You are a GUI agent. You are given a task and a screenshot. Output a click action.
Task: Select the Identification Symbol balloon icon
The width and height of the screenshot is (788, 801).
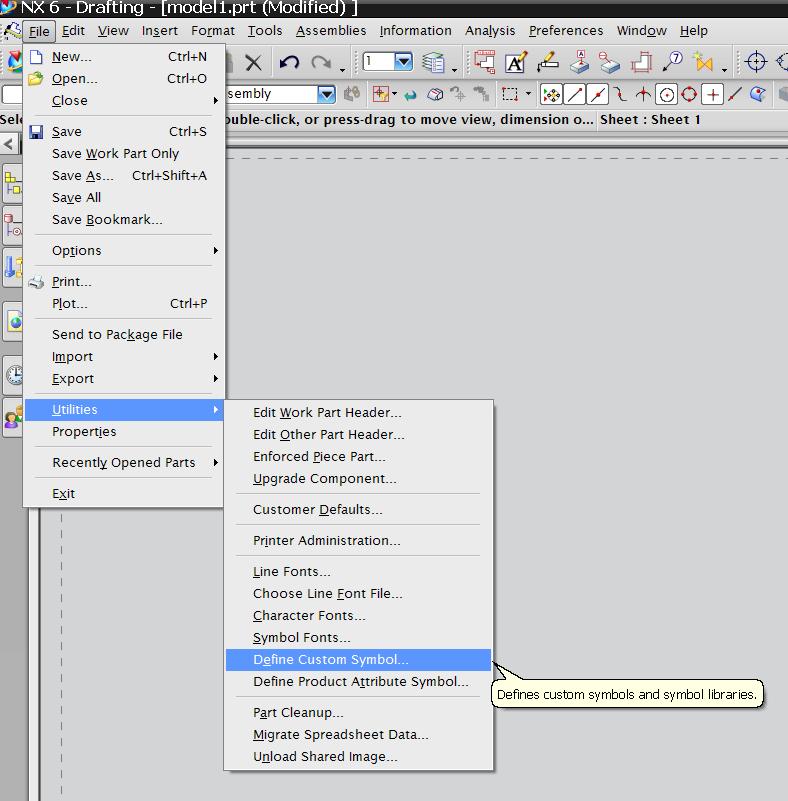(x=672, y=62)
